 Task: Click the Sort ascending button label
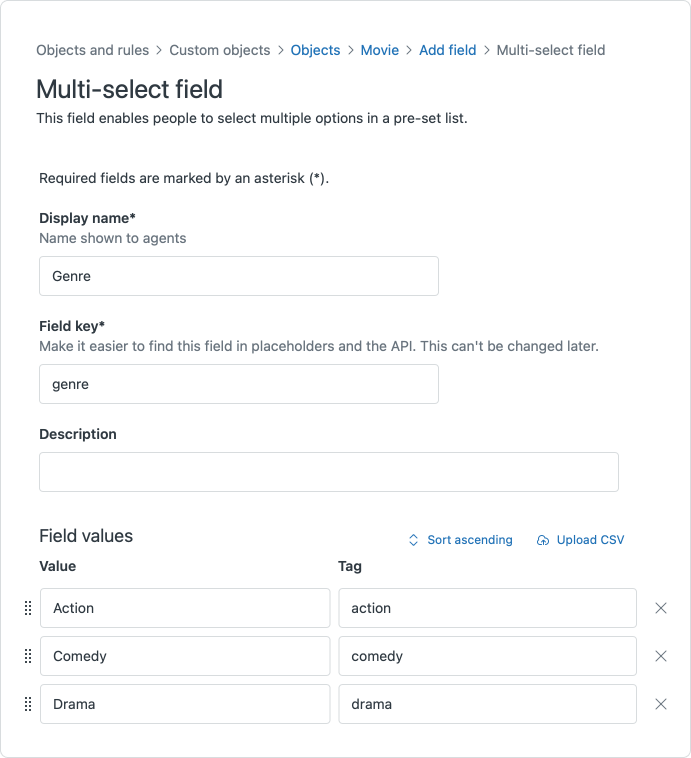pos(469,540)
